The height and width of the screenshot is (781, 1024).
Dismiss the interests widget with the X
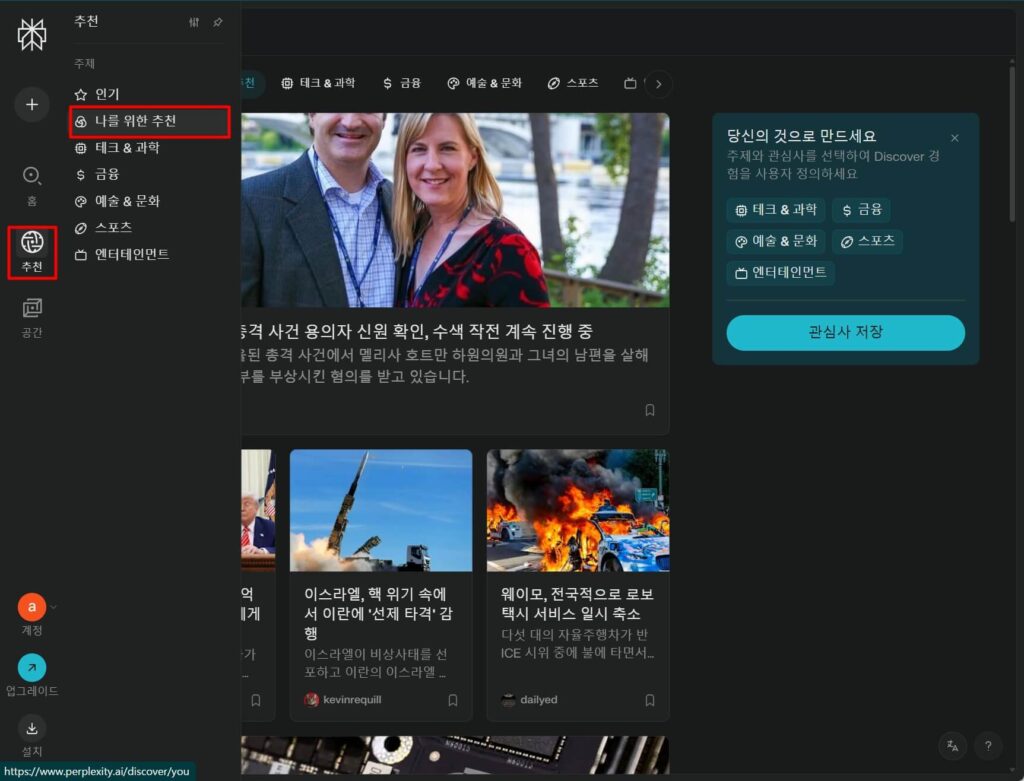[954, 138]
